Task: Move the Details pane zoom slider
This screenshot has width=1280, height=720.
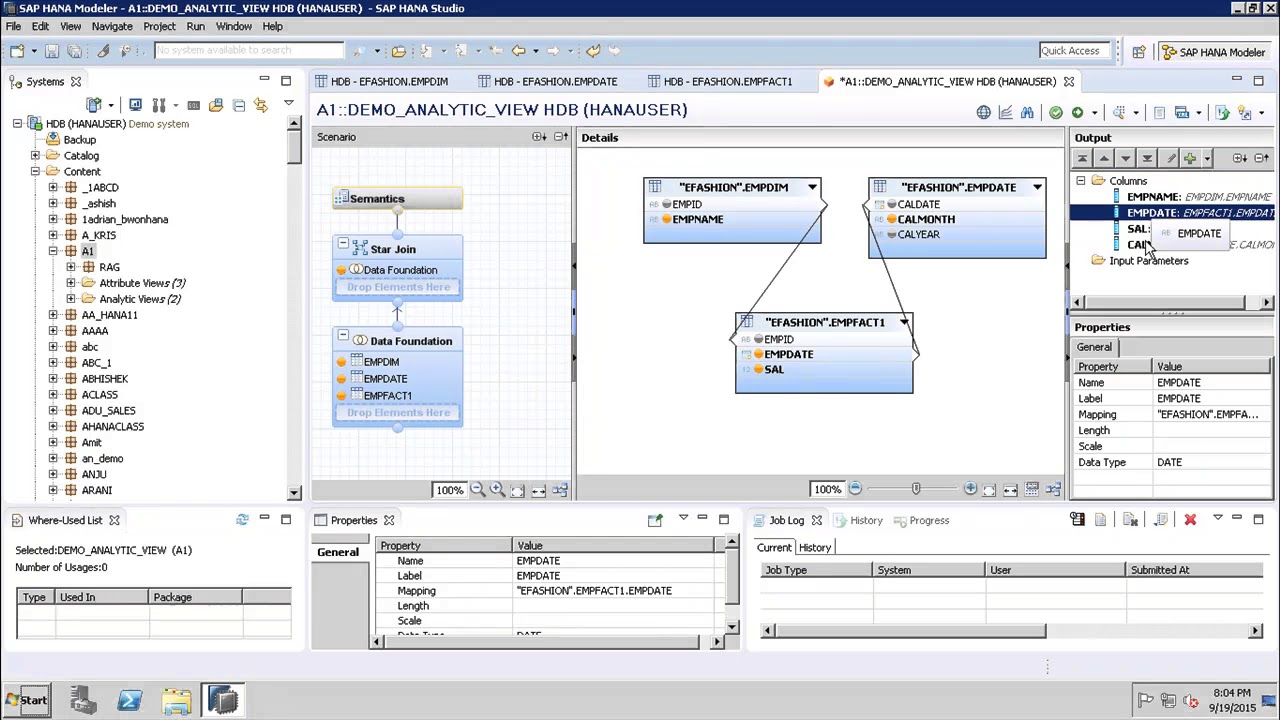Action: 915,489
